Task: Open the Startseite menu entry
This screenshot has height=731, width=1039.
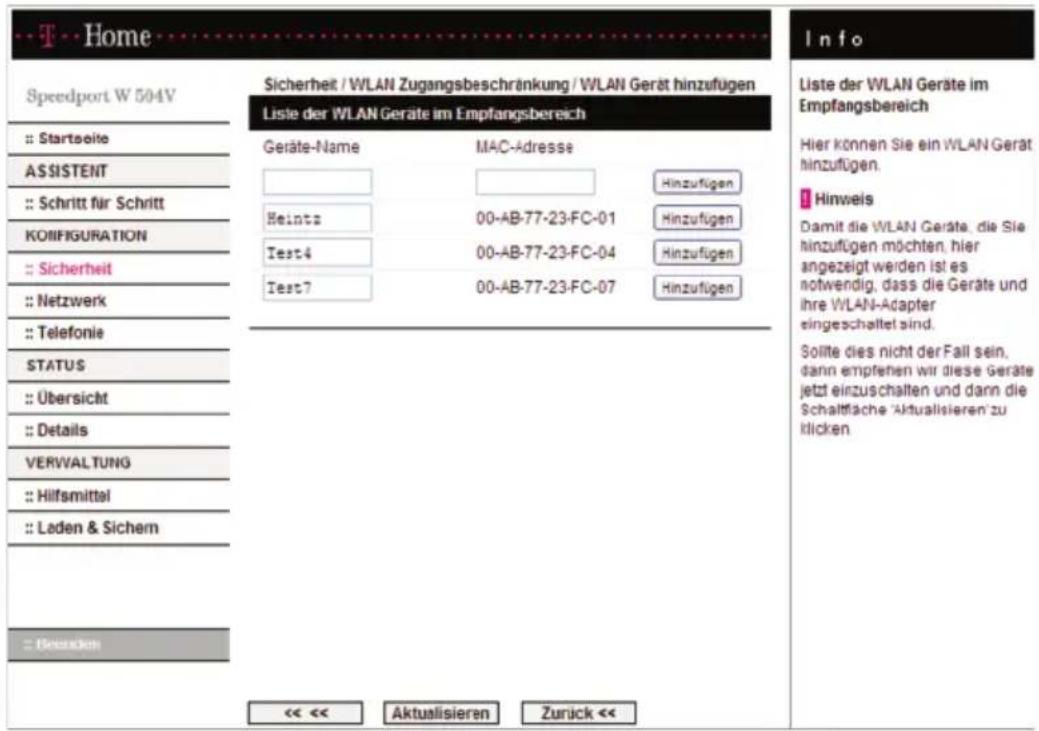Action: click(x=67, y=139)
